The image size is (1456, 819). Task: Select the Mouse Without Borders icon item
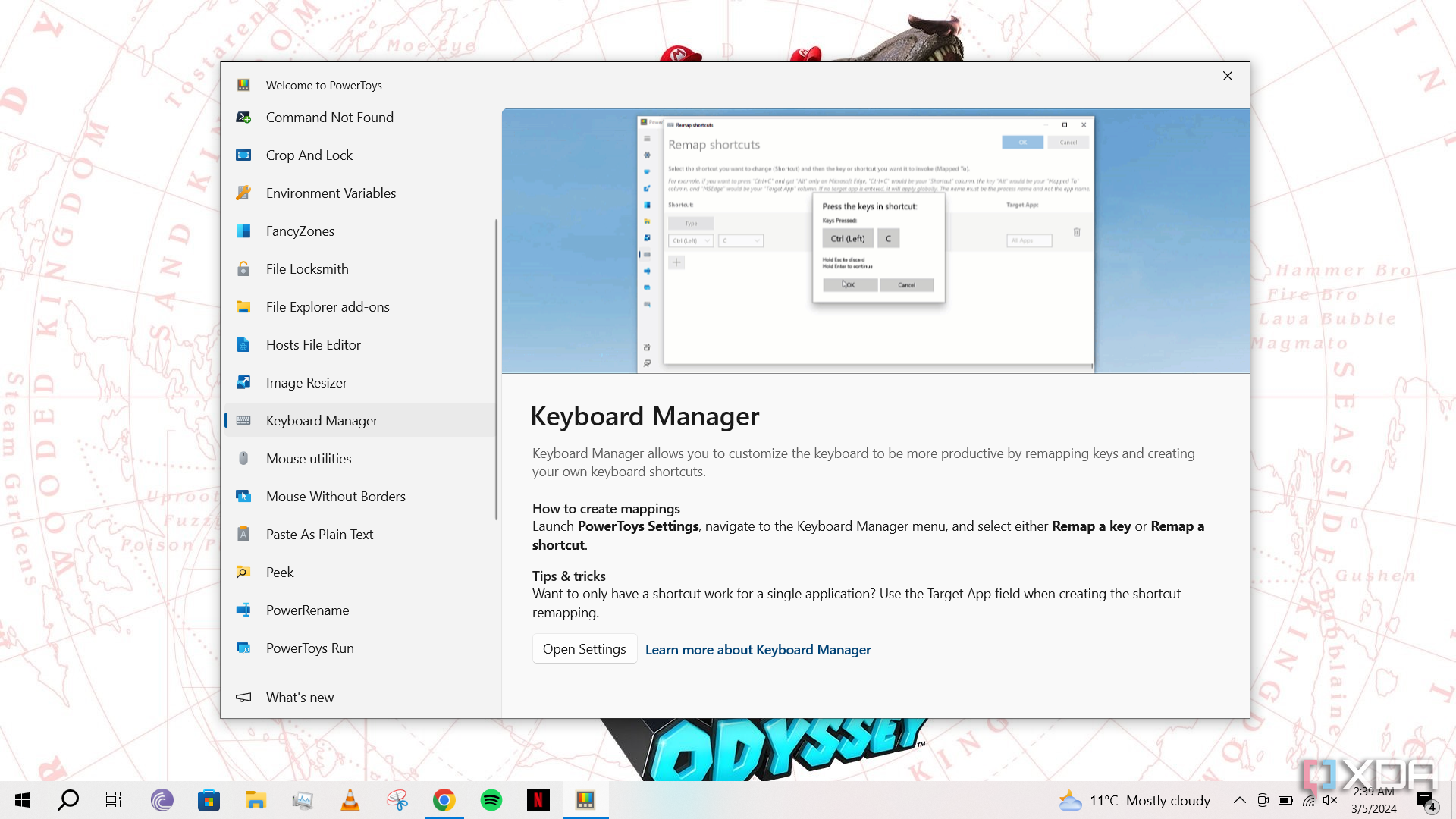[243, 497]
